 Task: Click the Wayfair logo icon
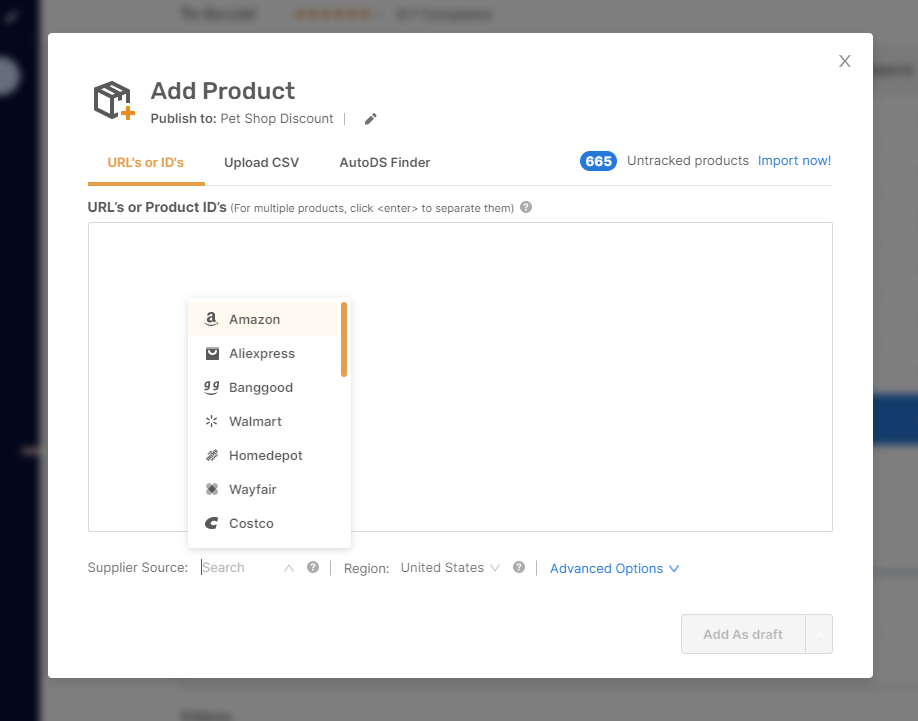[x=212, y=489]
